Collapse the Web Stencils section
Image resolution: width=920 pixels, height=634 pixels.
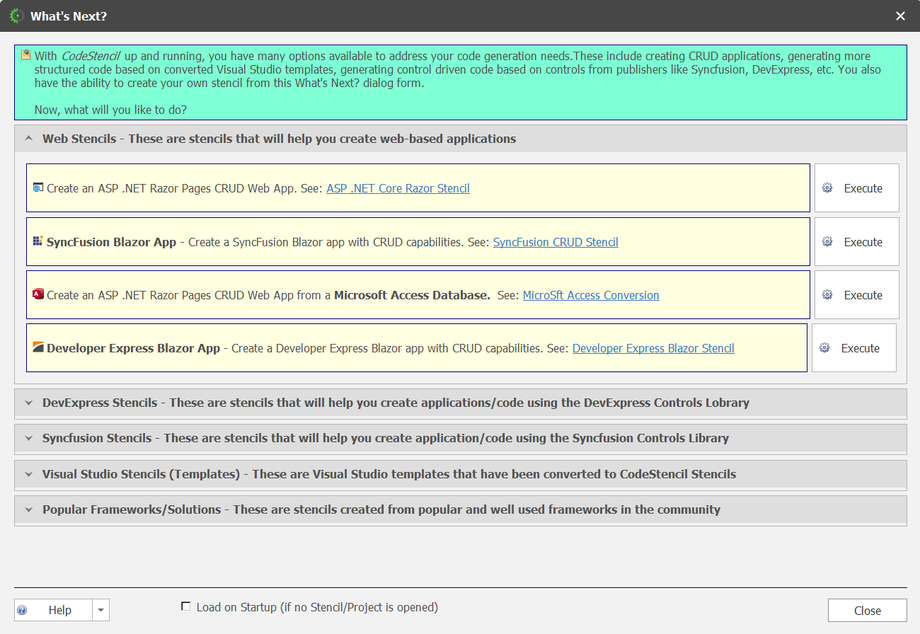[x=28, y=139]
